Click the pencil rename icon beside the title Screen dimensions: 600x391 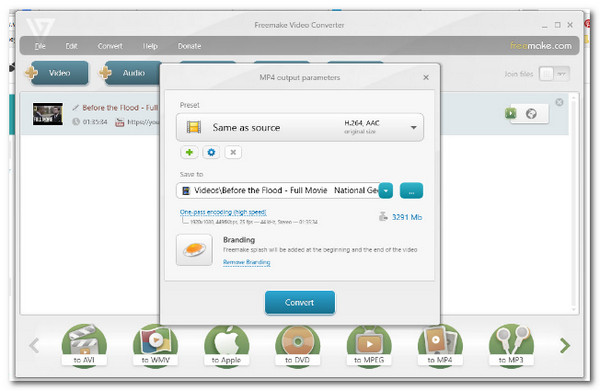(x=76, y=108)
